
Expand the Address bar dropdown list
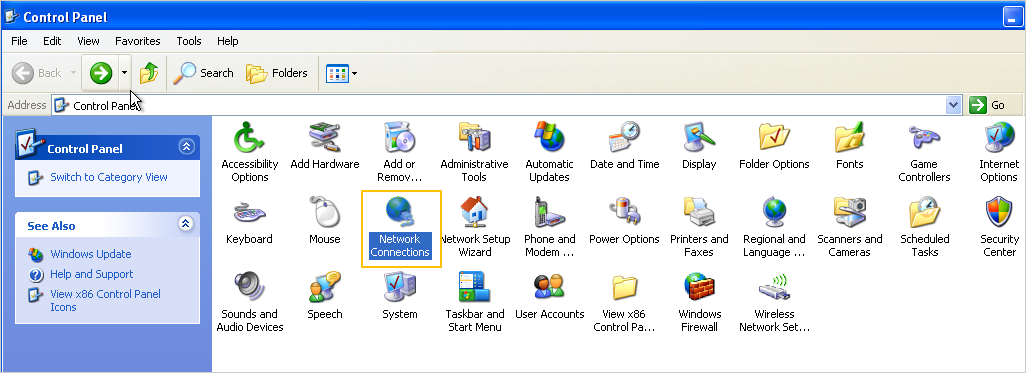tap(953, 105)
